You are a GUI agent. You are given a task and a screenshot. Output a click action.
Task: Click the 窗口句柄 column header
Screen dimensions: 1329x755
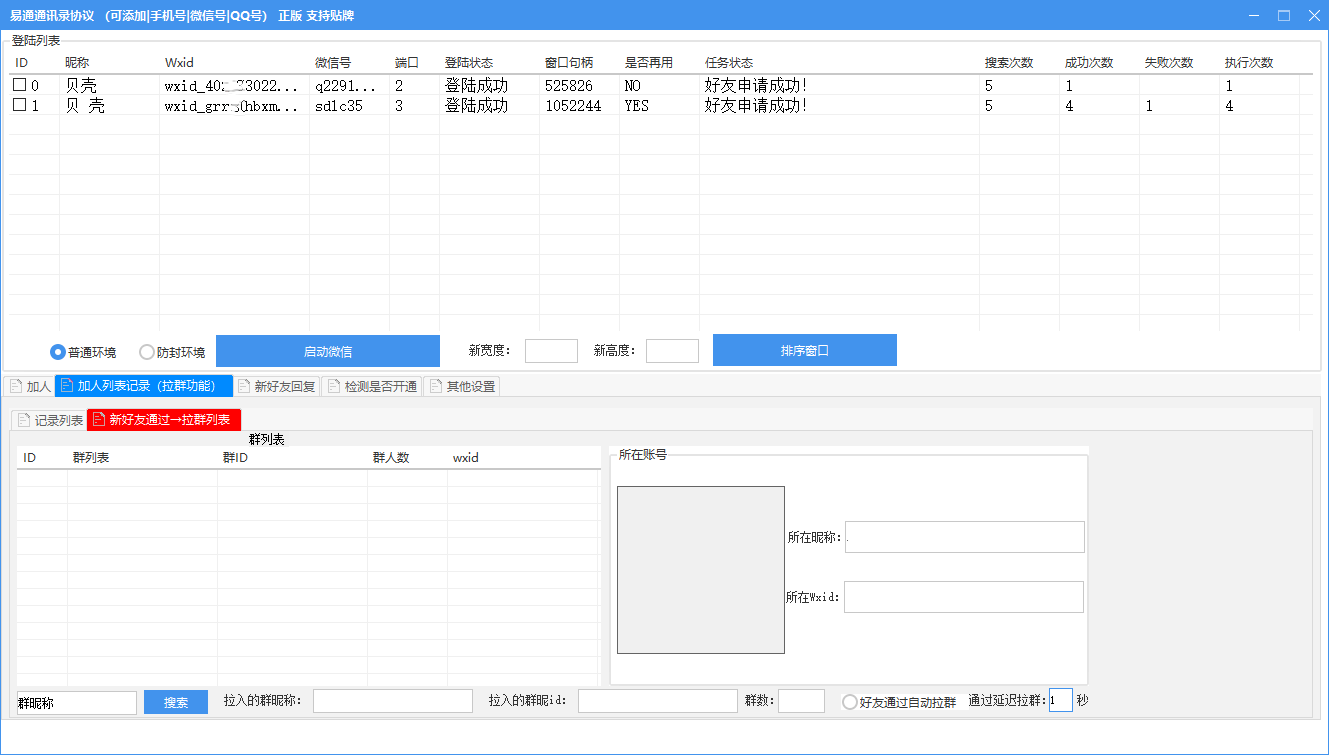click(x=569, y=62)
